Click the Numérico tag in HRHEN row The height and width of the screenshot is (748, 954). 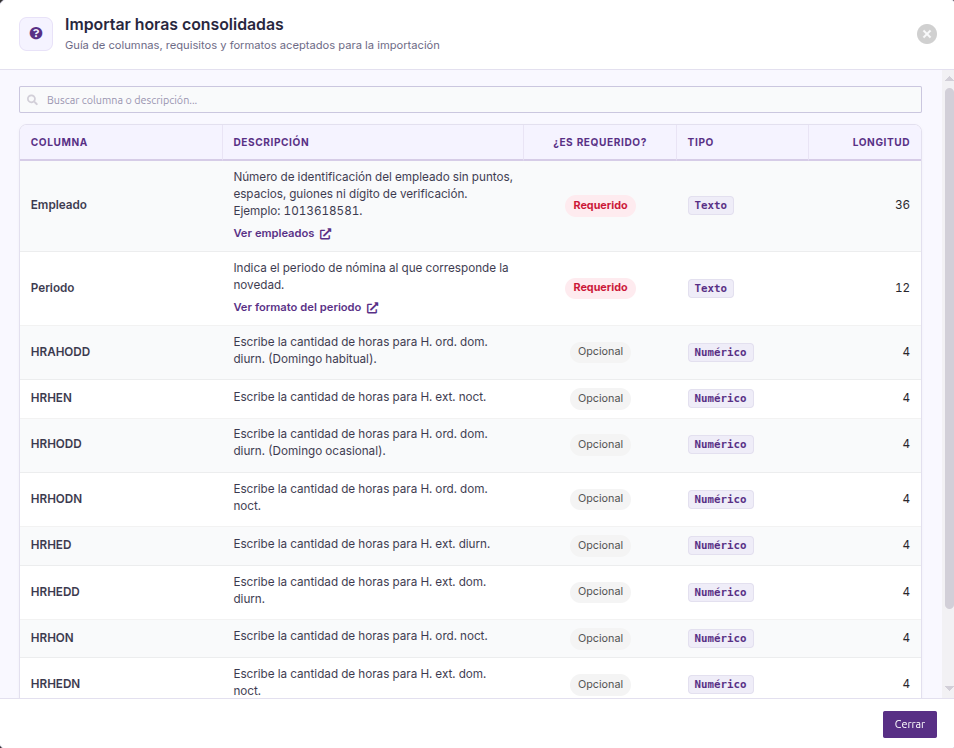tap(720, 399)
